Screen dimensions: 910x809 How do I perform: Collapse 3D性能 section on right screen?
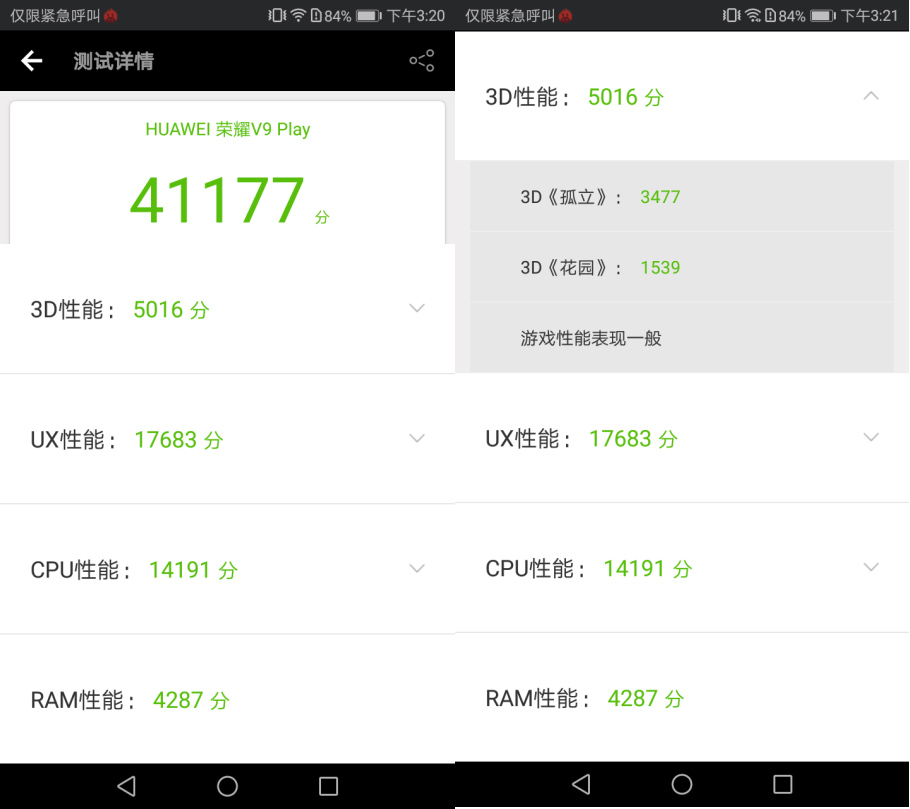click(871, 96)
